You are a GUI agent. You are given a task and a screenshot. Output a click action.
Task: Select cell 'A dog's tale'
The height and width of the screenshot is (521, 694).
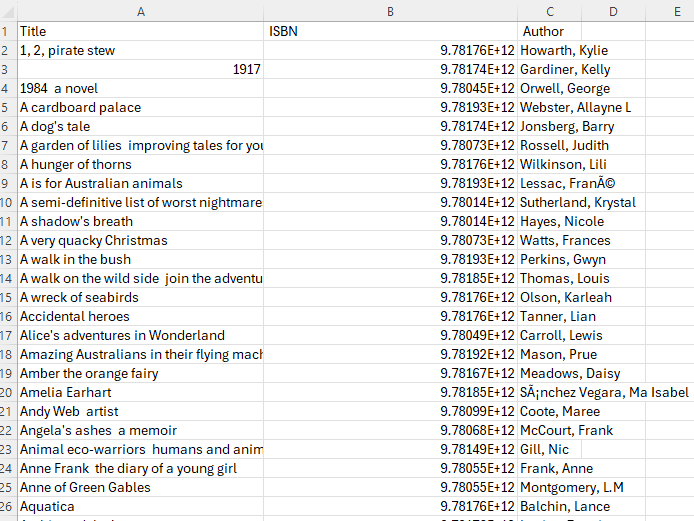[141, 127]
